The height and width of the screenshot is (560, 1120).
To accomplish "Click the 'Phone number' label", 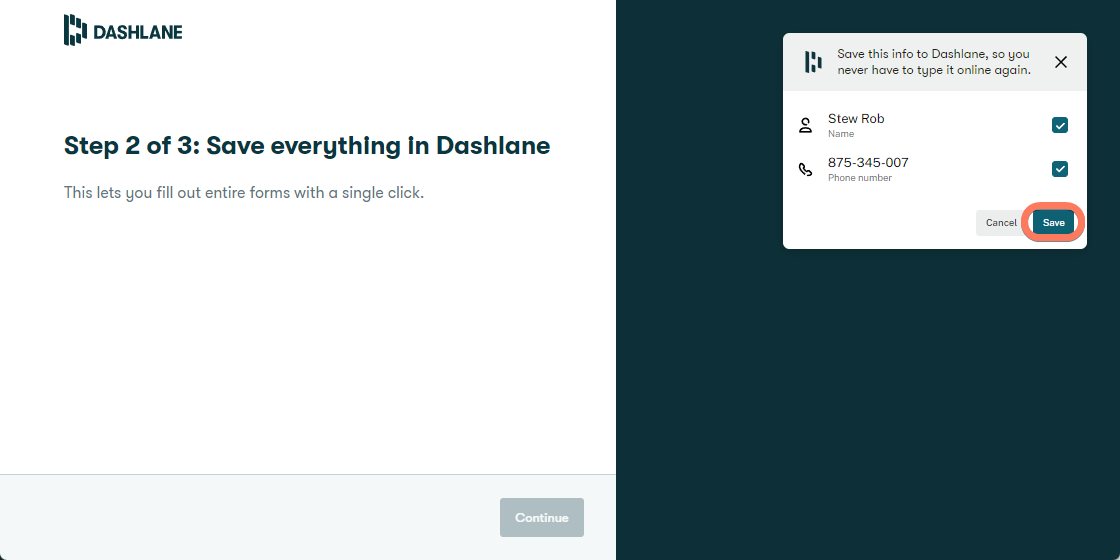I will 860,178.
